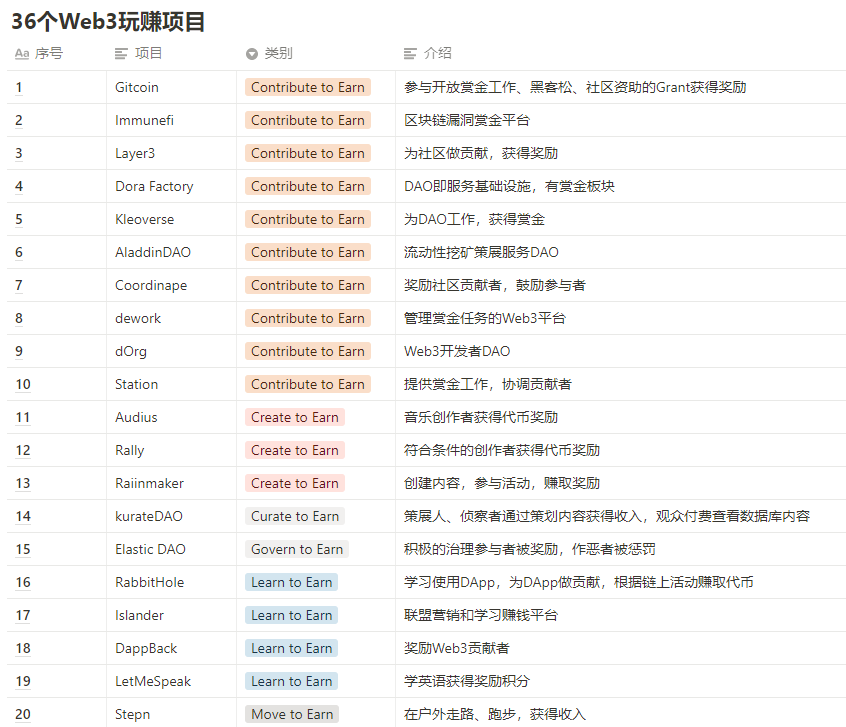Screen dimensions: 846x727
Task: Click the table title 36个Web3玩赚项目
Action: coord(105,21)
